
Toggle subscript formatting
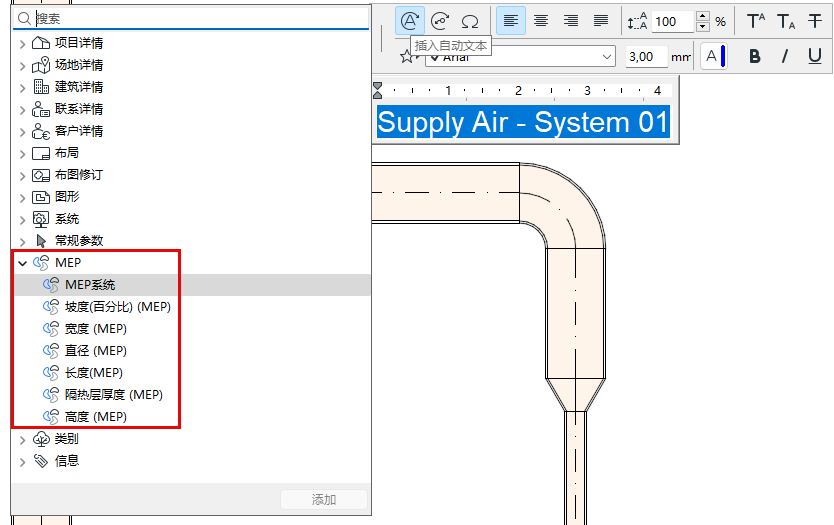coord(786,22)
